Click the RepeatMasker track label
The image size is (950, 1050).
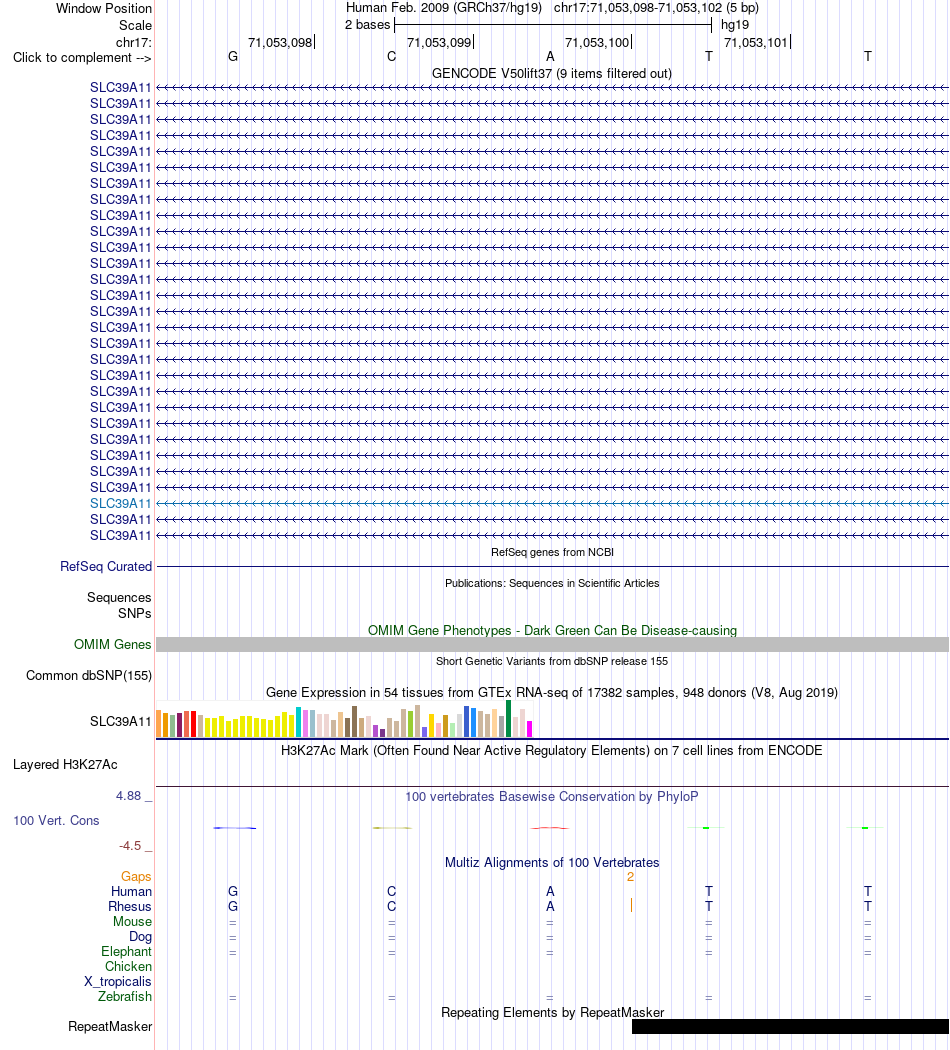point(110,1027)
